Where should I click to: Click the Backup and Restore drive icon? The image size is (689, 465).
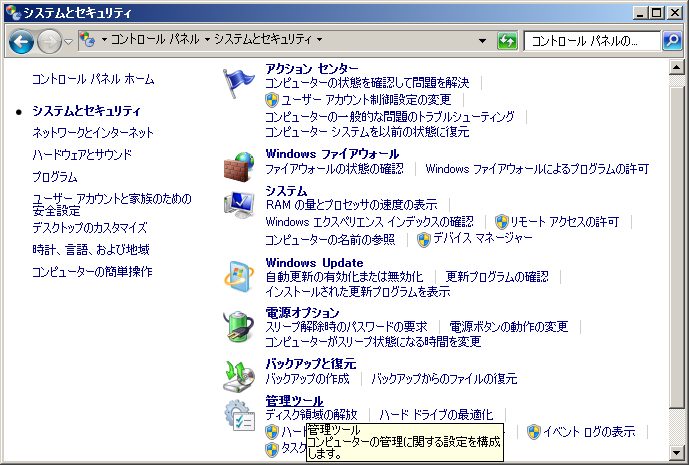click(239, 376)
